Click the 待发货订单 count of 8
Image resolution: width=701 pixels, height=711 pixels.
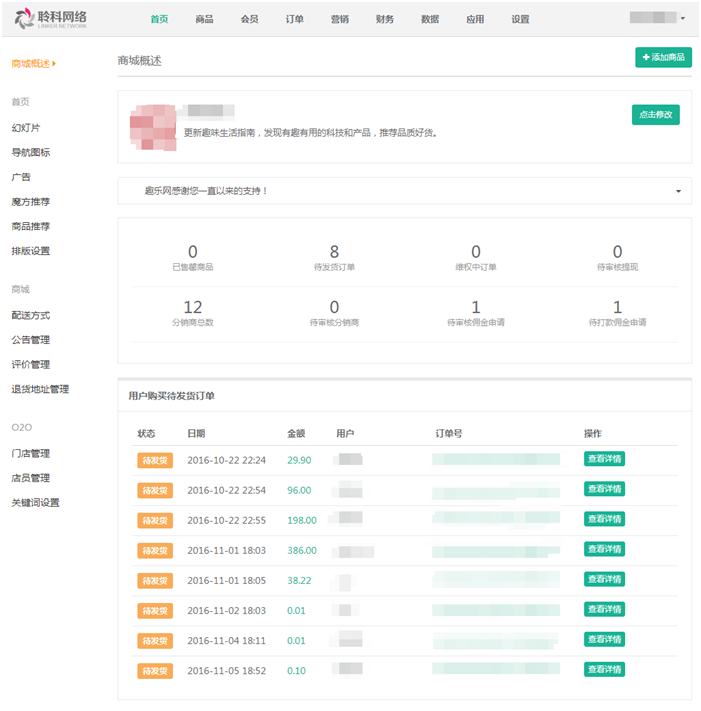tap(334, 253)
